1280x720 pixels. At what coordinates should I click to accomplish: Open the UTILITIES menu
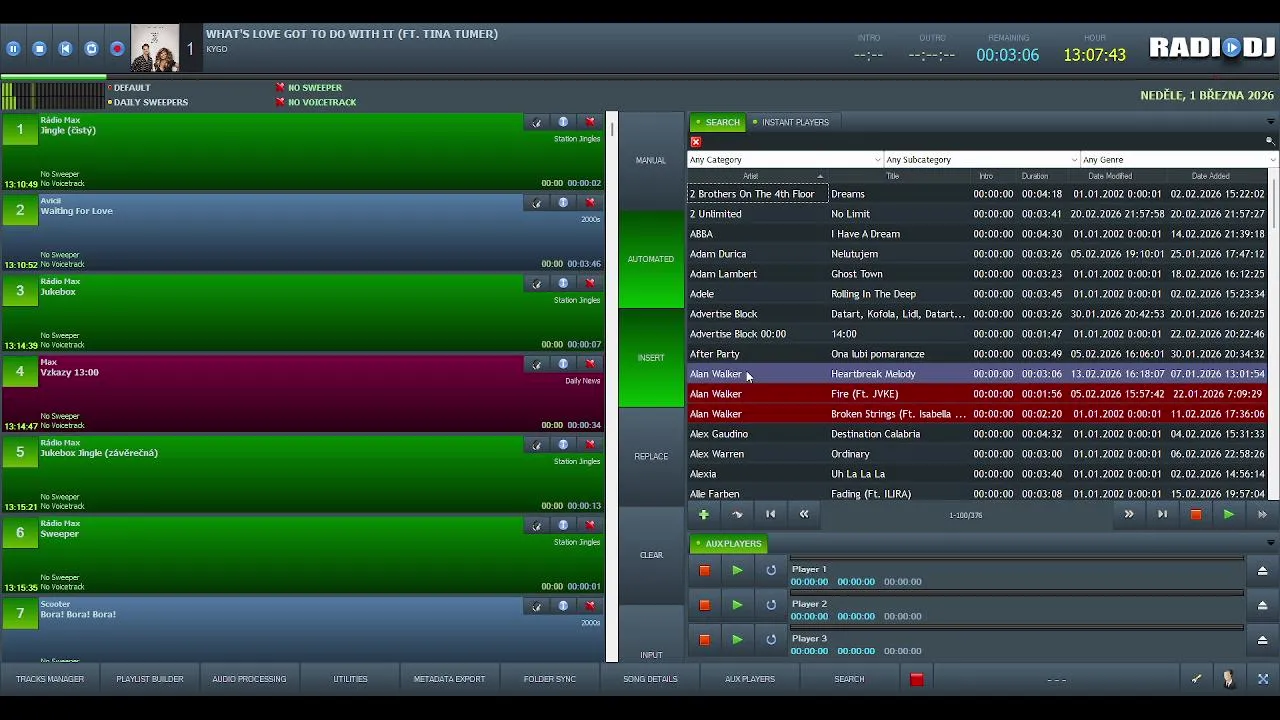(350, 679)
